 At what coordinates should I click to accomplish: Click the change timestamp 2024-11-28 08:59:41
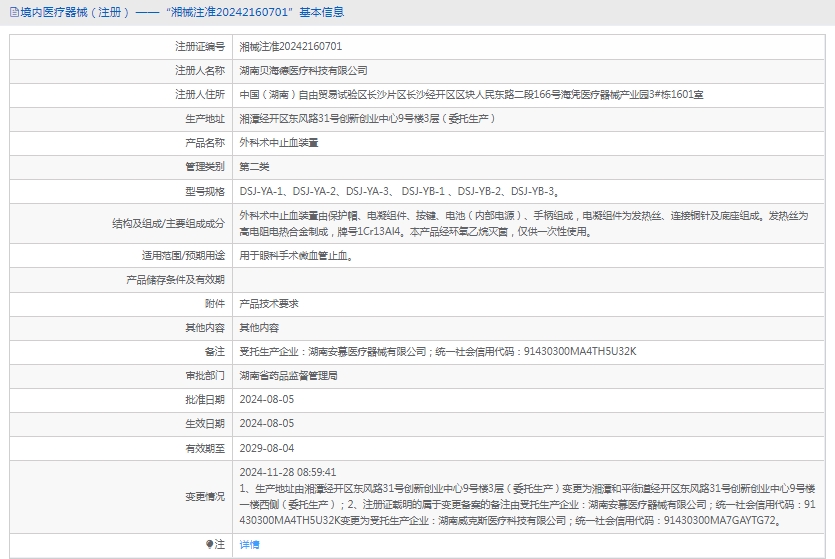tap(288, 472)
